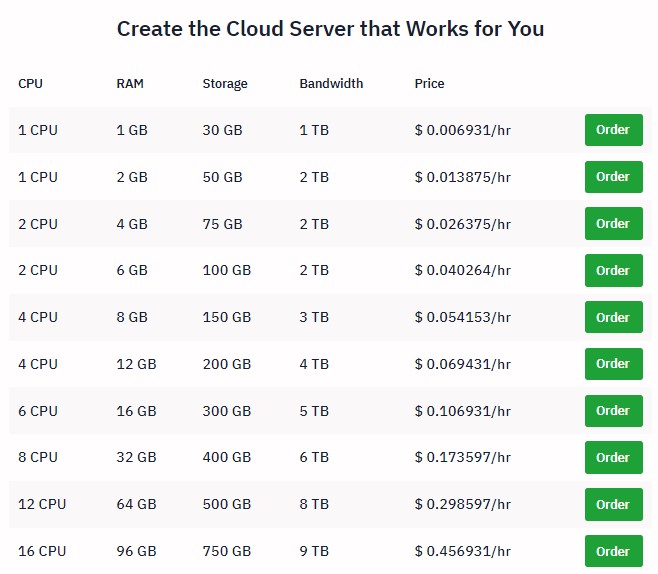Click Order for the 75 GB storage plan
Screen dimensions: 658x574
click(x=613, y=224)
